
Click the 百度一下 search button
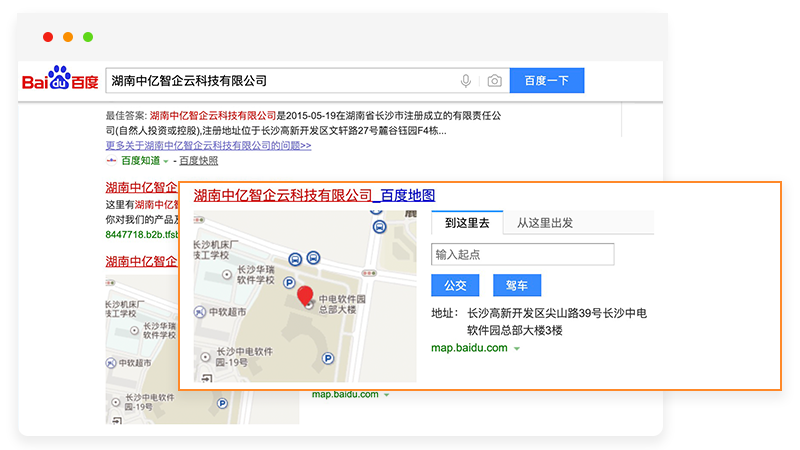click(x=547, y=81)
